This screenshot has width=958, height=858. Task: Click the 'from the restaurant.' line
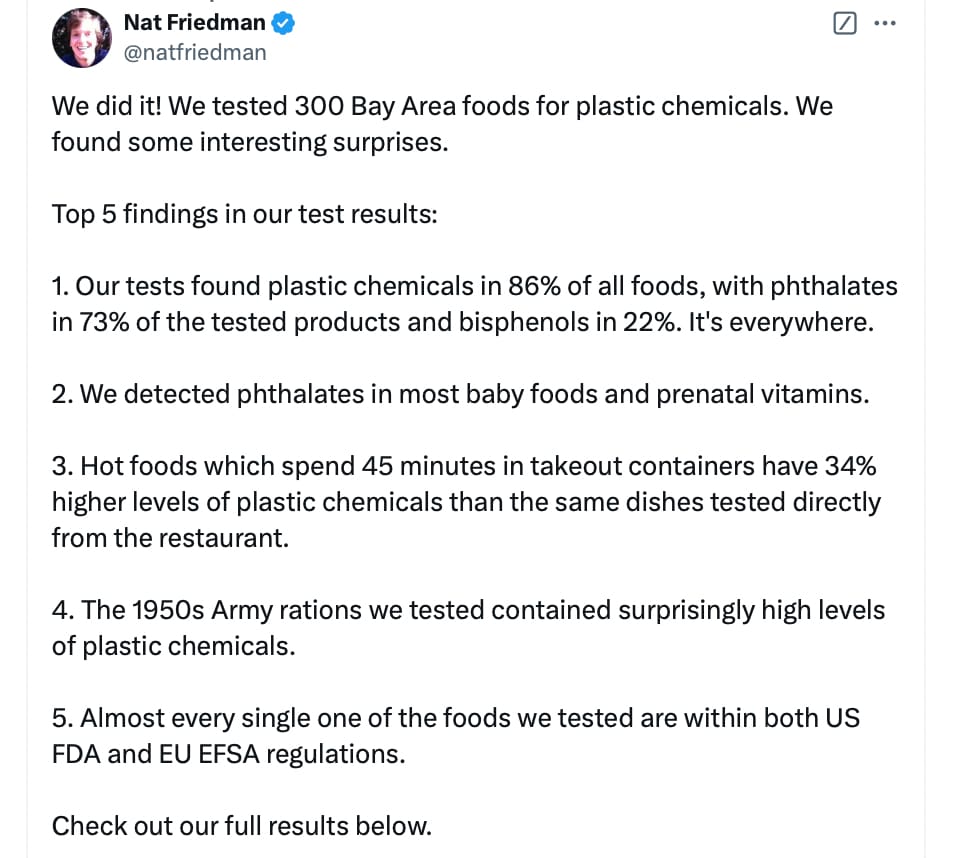pyautogui.click(x=170, y=538)
